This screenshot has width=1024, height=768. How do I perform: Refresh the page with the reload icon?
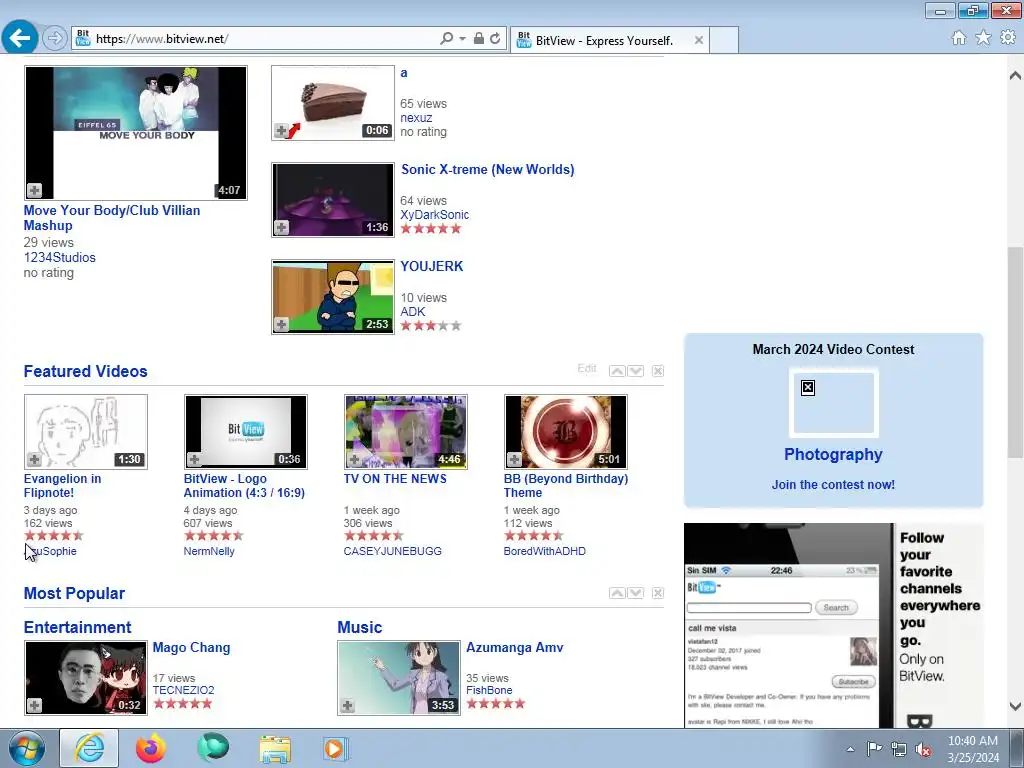coord(496,39)
